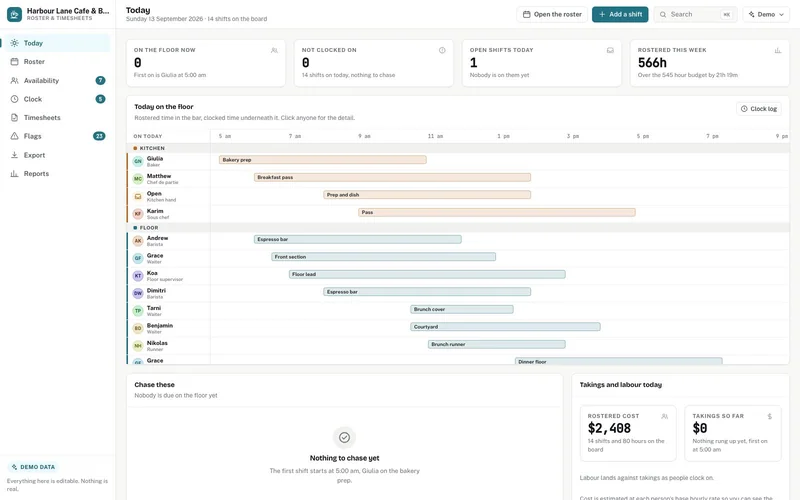Open the Timesheets section
The image size is (800, 500).
click(x=58, y=118)
